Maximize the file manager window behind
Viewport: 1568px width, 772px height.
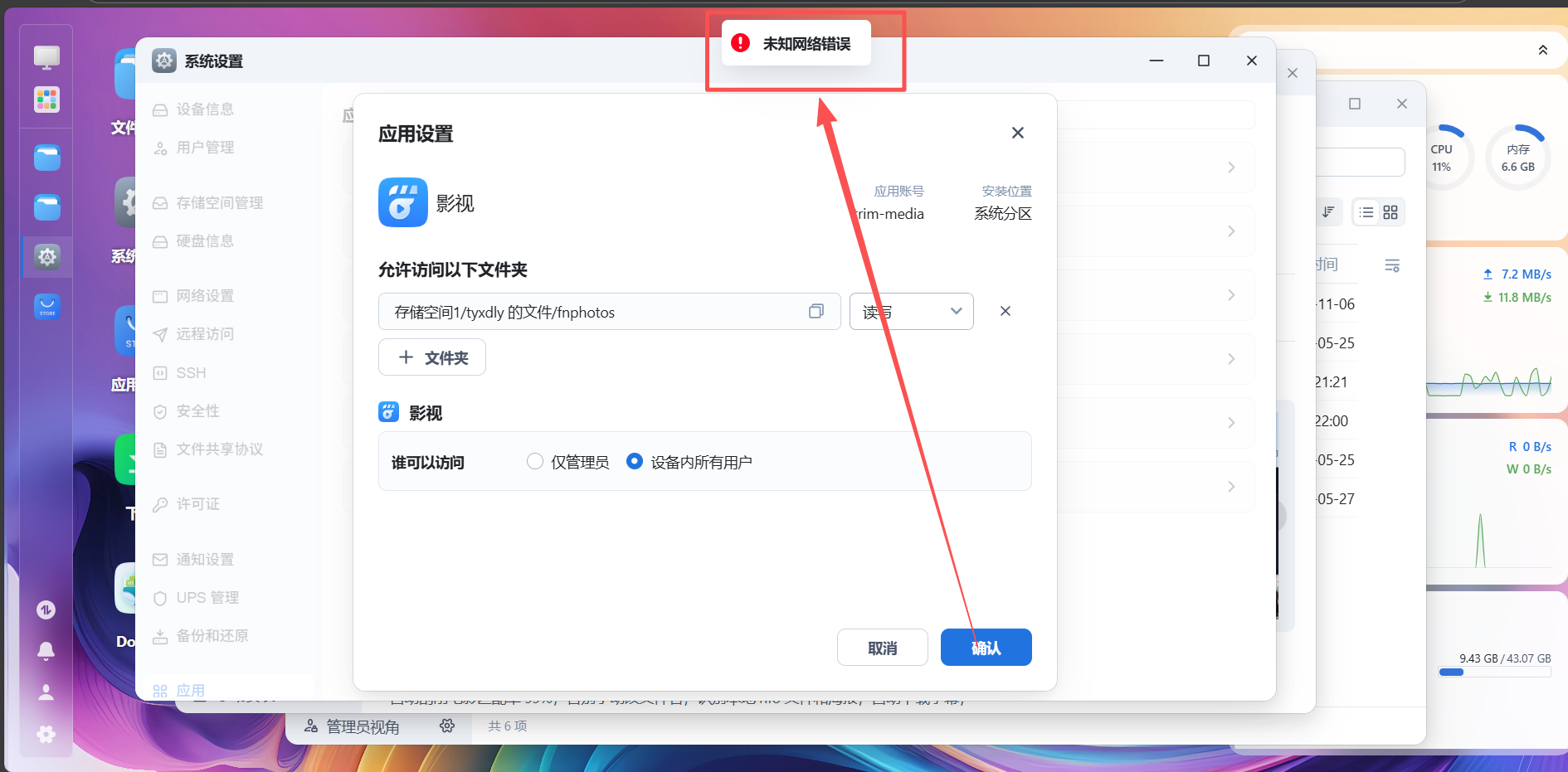click(x=1355, y=104)
